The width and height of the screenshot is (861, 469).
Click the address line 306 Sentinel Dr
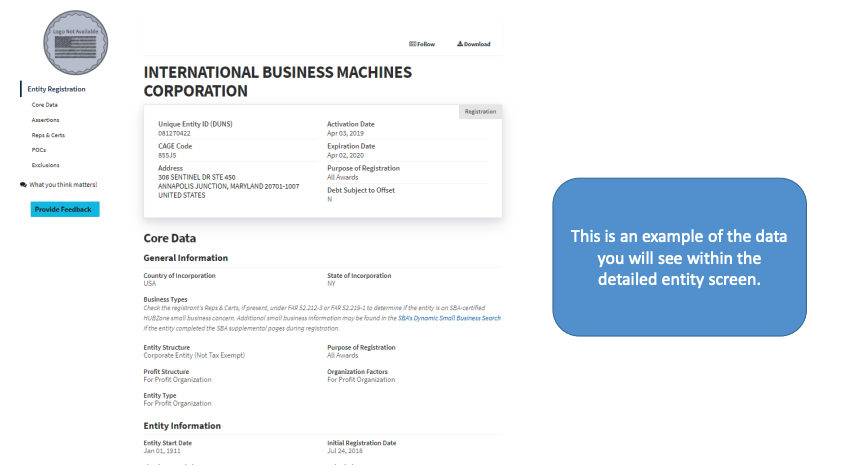tap(197, 177)
